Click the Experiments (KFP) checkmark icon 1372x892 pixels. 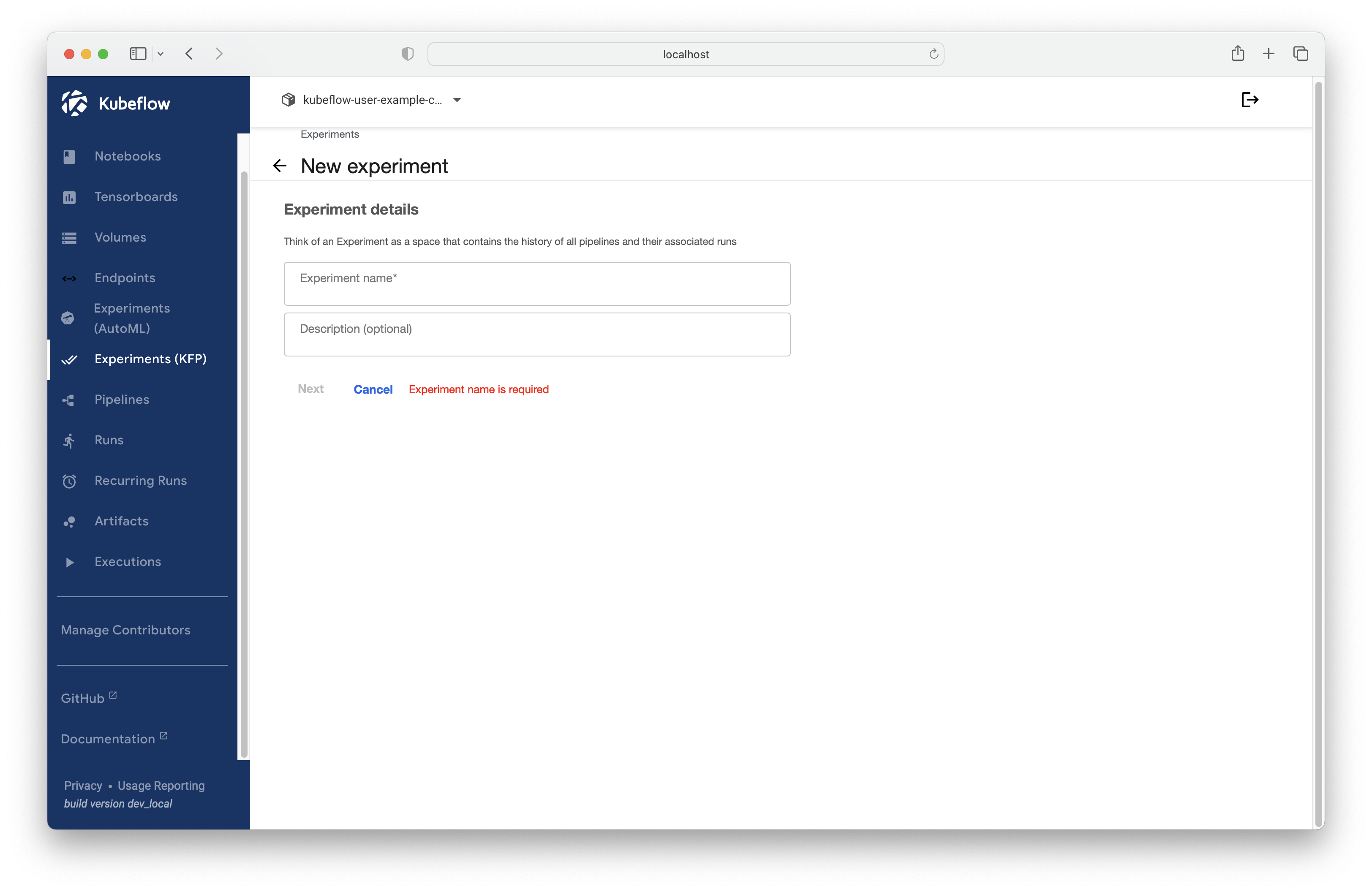coord(69,359)
